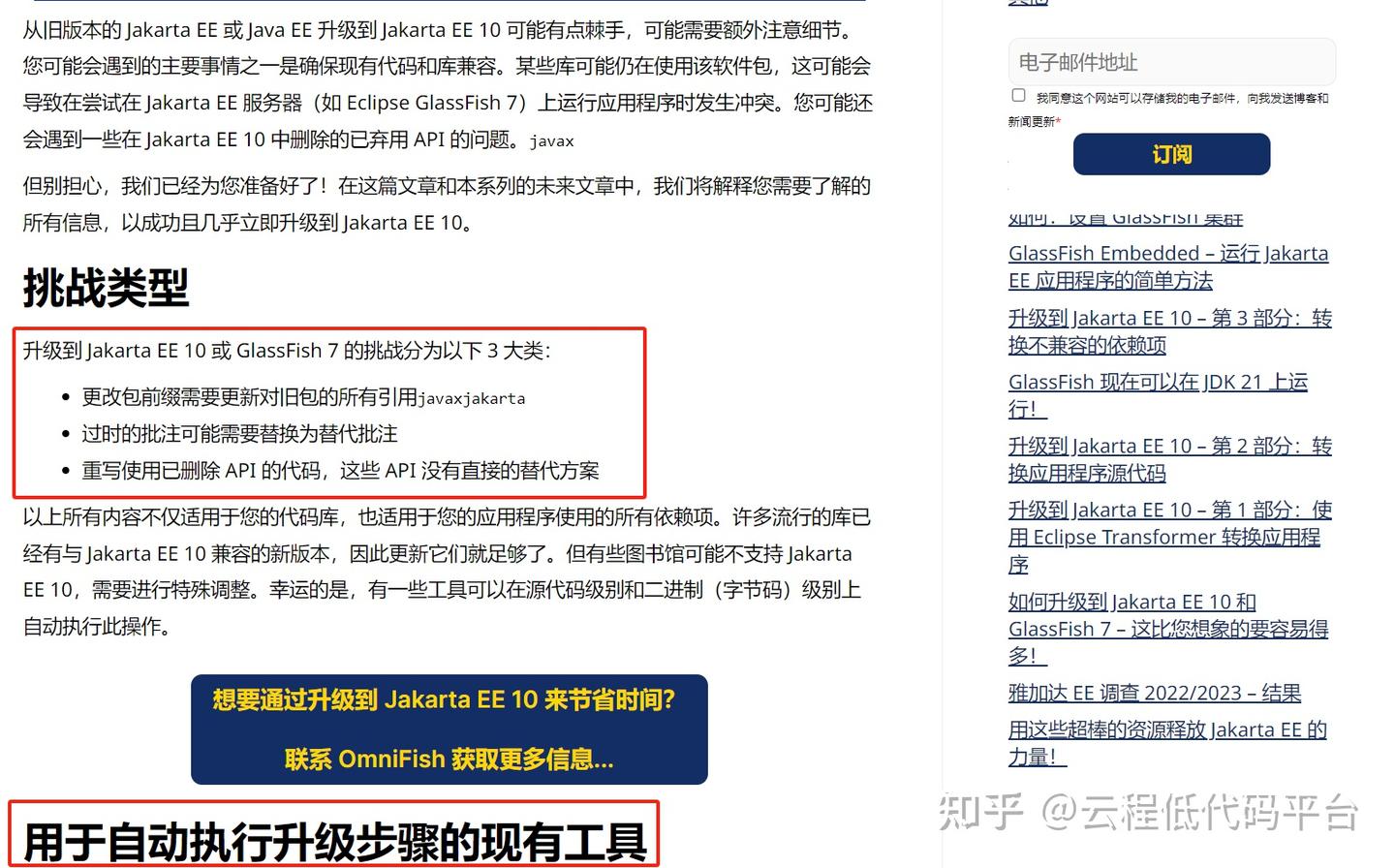
Task: Click the 知乎 @云程低代码平台 watermark
Action: click(x=1149, y=812)
